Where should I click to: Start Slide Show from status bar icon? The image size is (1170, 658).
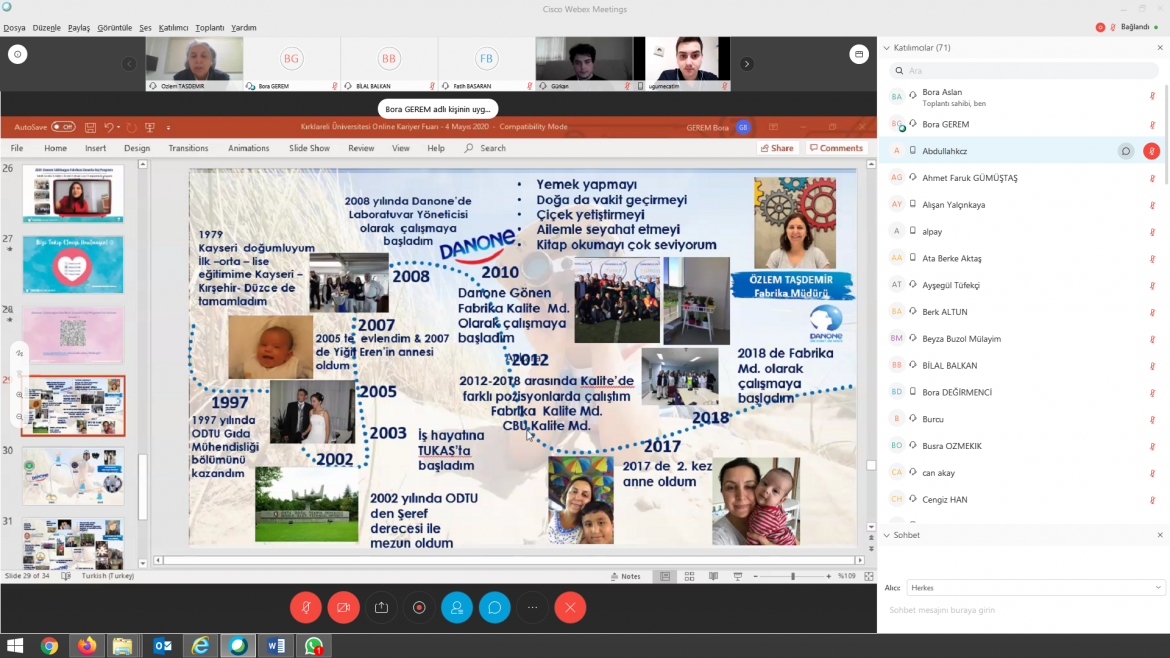pyautogui.click(x=738, y=576)
